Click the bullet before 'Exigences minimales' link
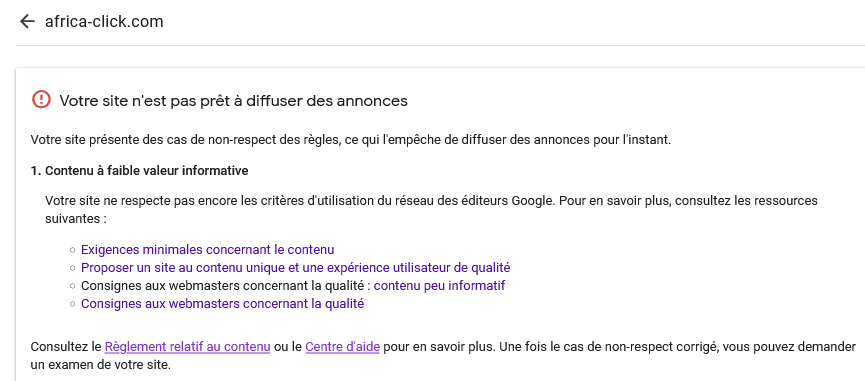This screenshot has height=381, width=865. click(72, 250)
